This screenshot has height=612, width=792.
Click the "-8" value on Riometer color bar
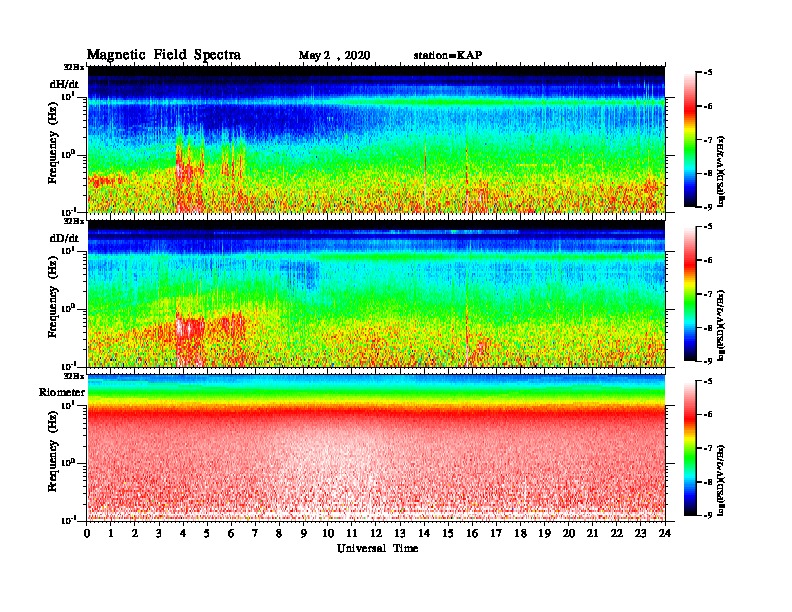click(x=708, y=482)
